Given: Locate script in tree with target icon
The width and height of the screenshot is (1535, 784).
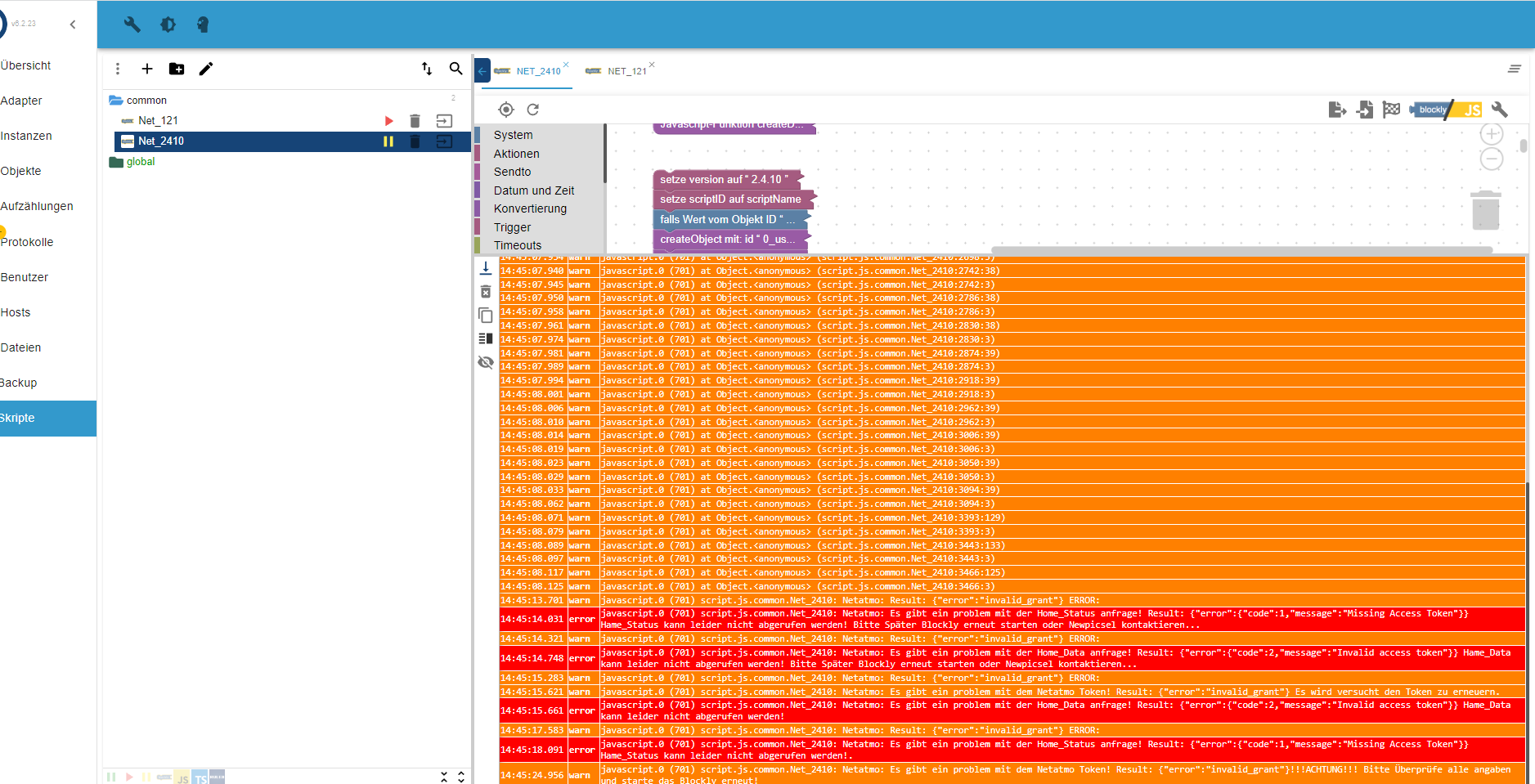Looking at the screenshot, I should coord(506,110).
